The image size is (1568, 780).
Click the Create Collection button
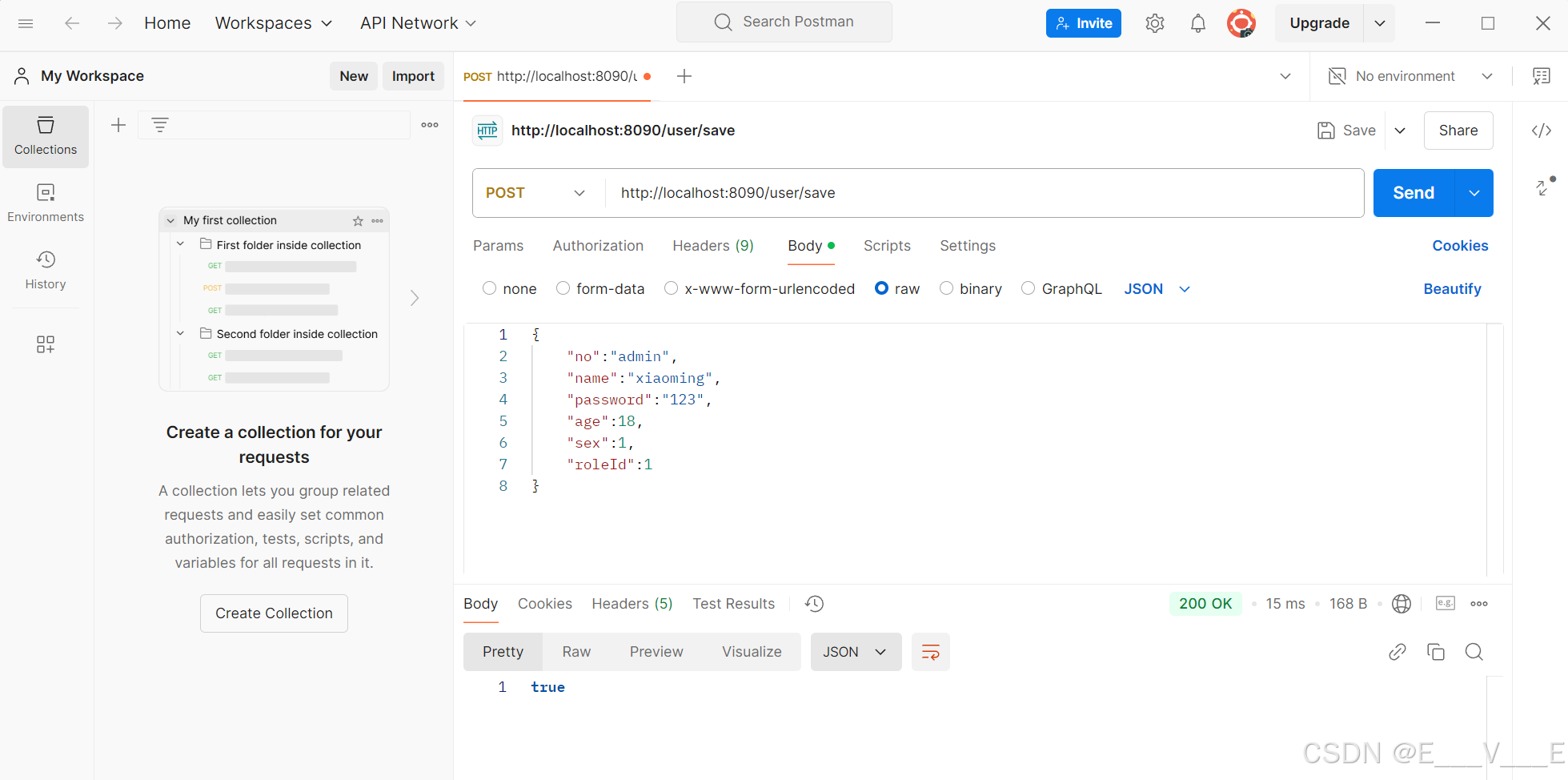(x=274, y=613)
